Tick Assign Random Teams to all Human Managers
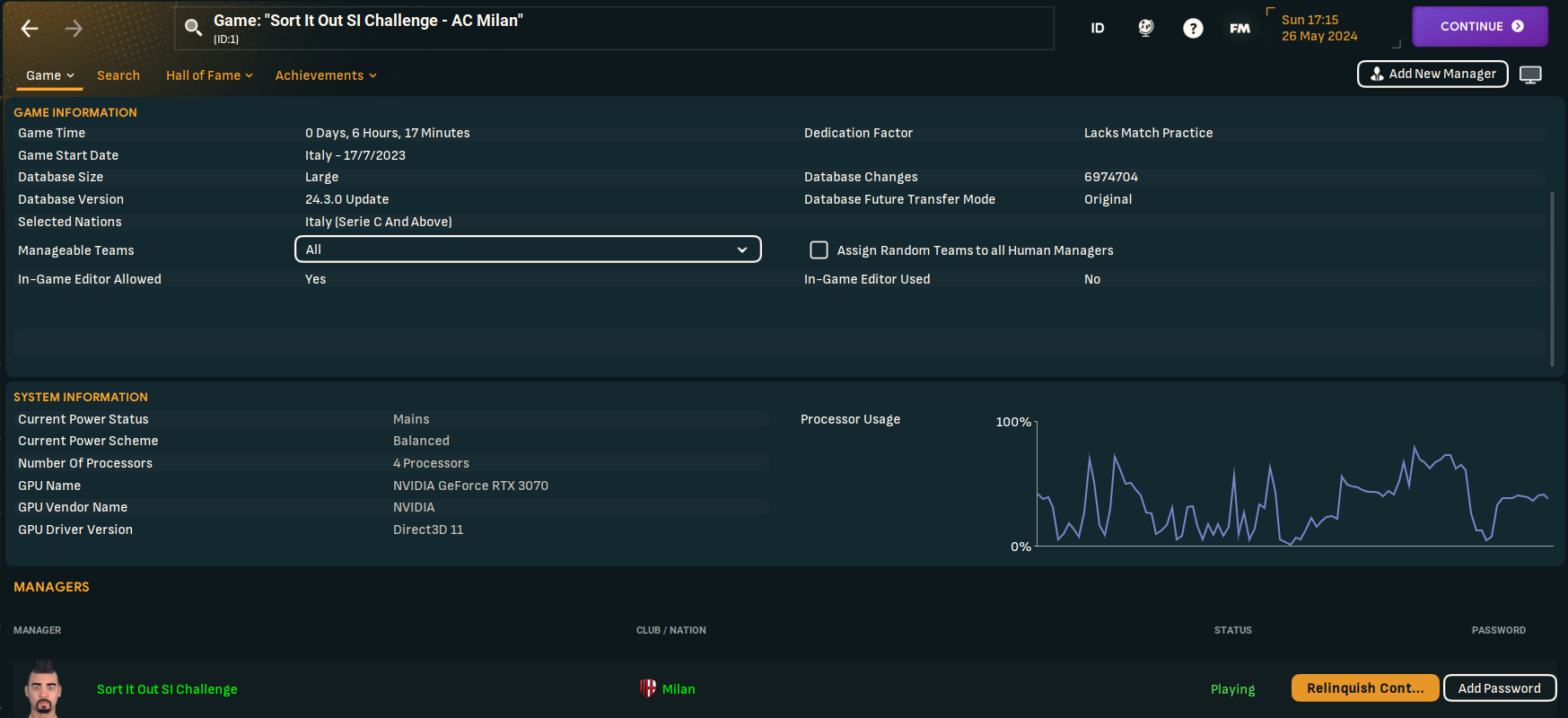Image resolution: width=1568 pixels, height=718 pixels. (819, 250)
